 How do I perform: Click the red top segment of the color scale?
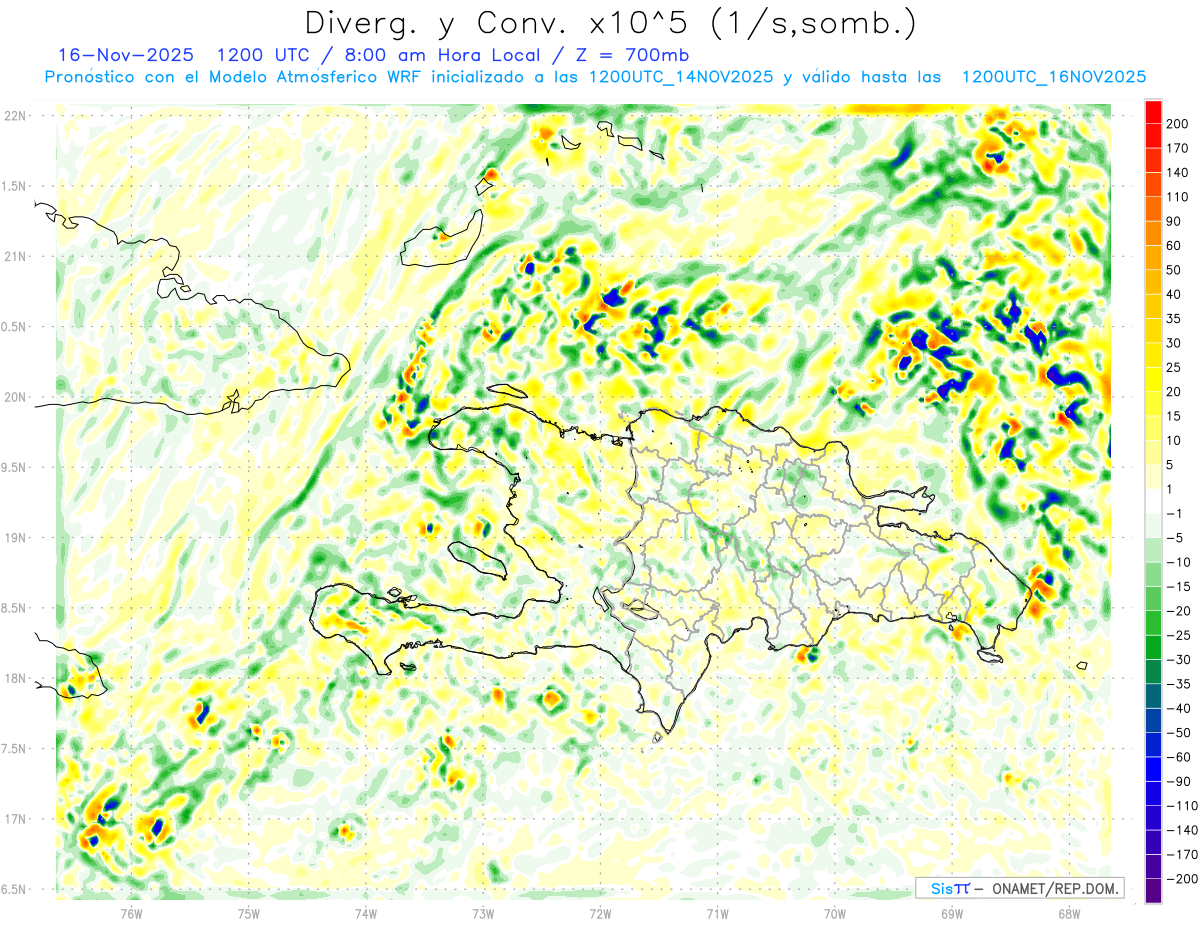tap(1153, 112)
